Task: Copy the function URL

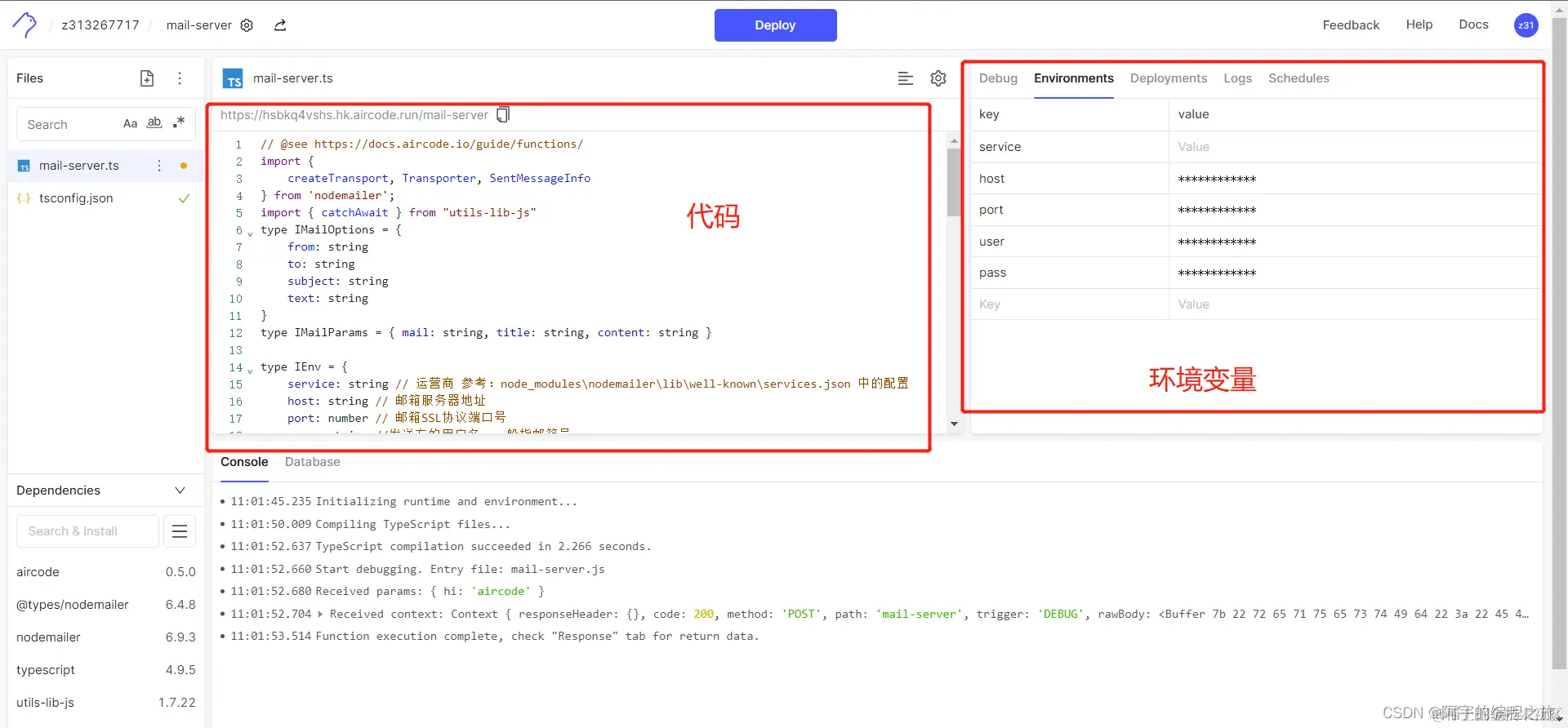Action: click(x=503, y=115)
